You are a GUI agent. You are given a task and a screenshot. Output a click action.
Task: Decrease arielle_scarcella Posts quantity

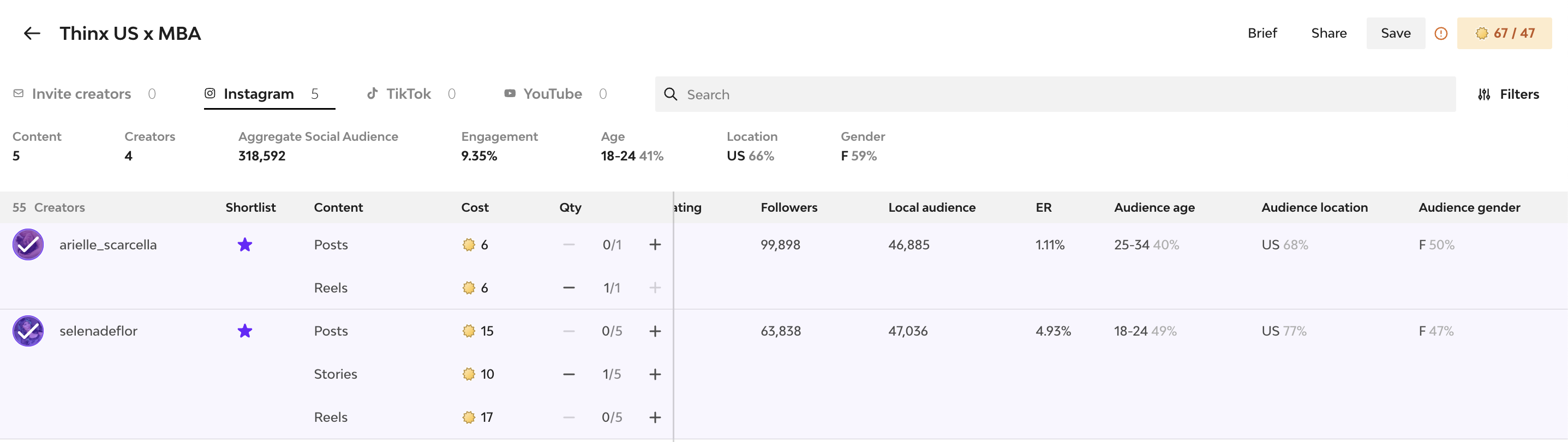click(568, 245)
